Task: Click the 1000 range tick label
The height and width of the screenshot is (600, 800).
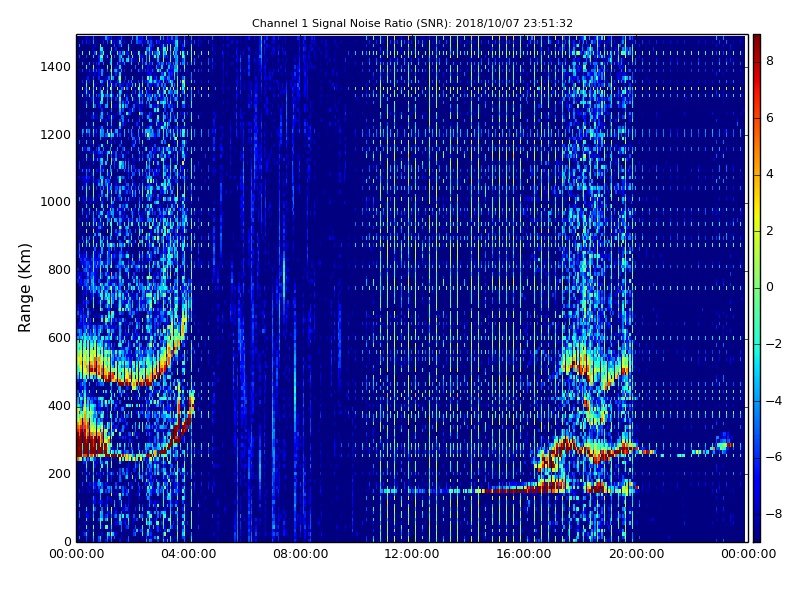Action: tap(55, 202)
